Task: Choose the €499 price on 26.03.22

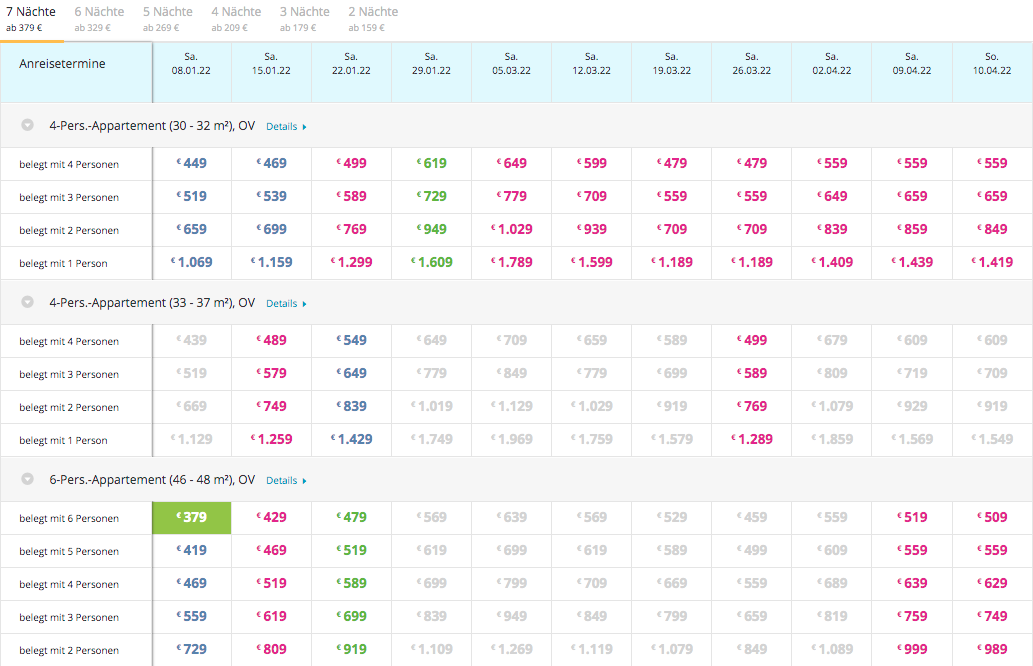Action: point(752,341)
